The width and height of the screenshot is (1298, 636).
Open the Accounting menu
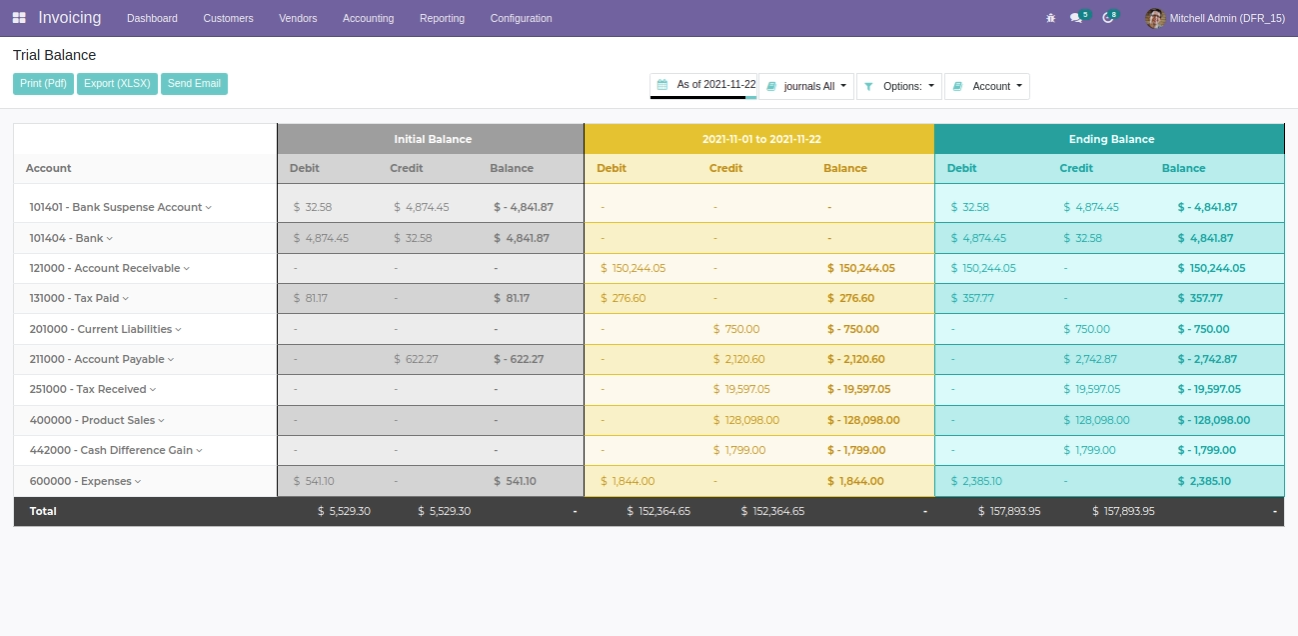tap(368, 18)
